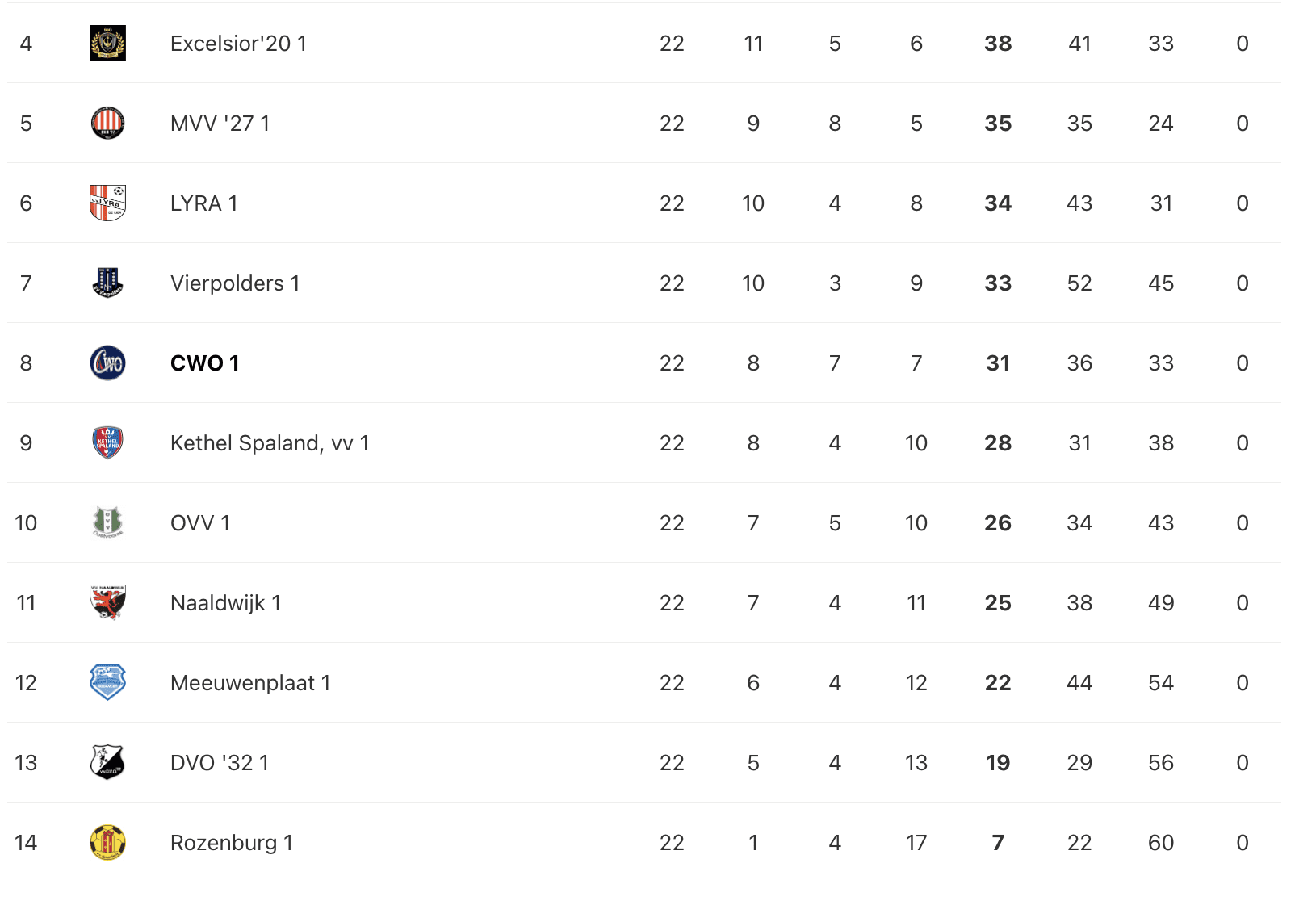
Task: Open the Excelsior'20 1 team link
Action: click(x=238, y=44)
